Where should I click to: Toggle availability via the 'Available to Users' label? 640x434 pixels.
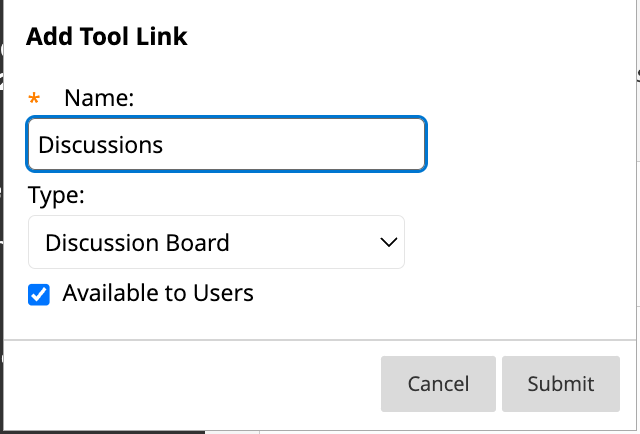[x=158, y=294]
